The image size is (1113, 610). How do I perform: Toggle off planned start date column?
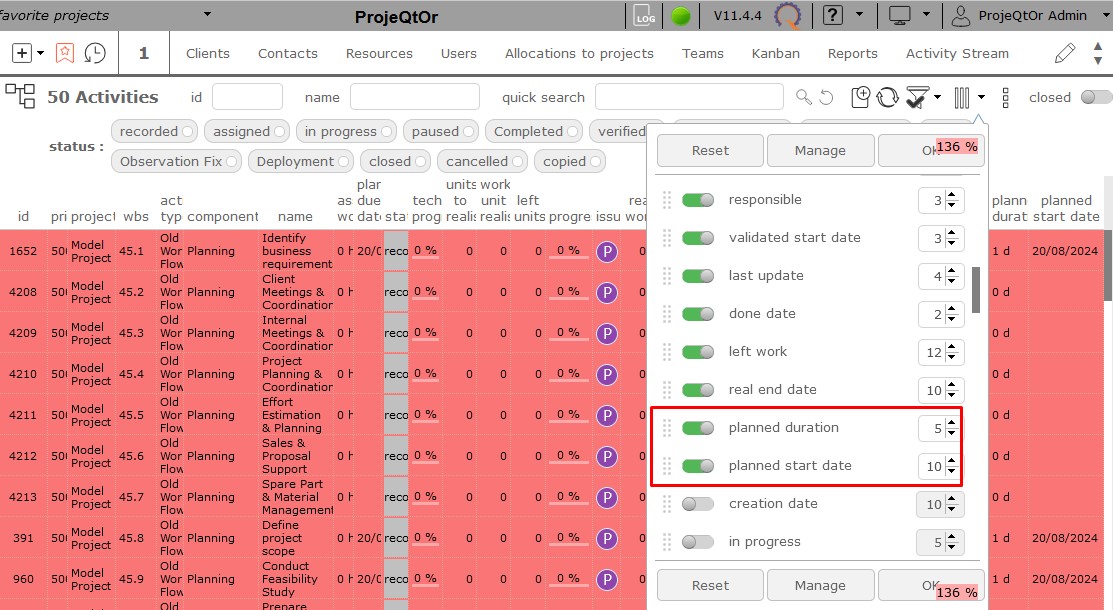coord(698,466)
